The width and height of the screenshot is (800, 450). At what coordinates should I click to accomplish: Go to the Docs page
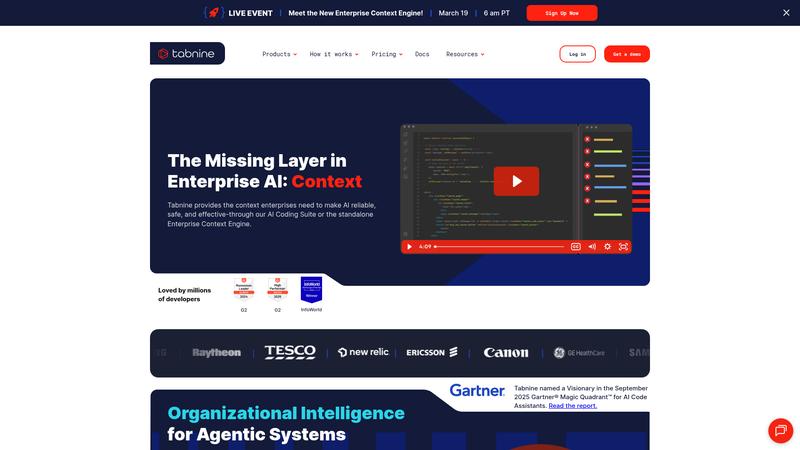coord(422,54)
